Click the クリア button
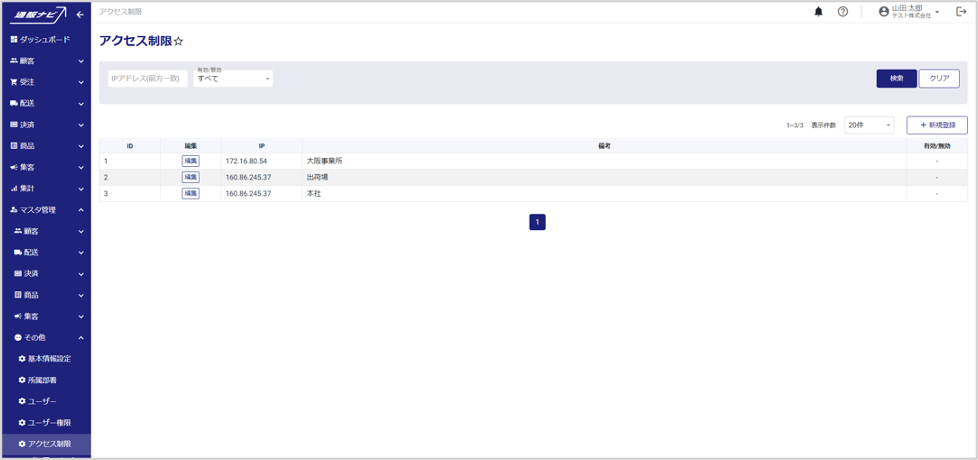The height and width of the screenshot is (460, 978). 939,78
